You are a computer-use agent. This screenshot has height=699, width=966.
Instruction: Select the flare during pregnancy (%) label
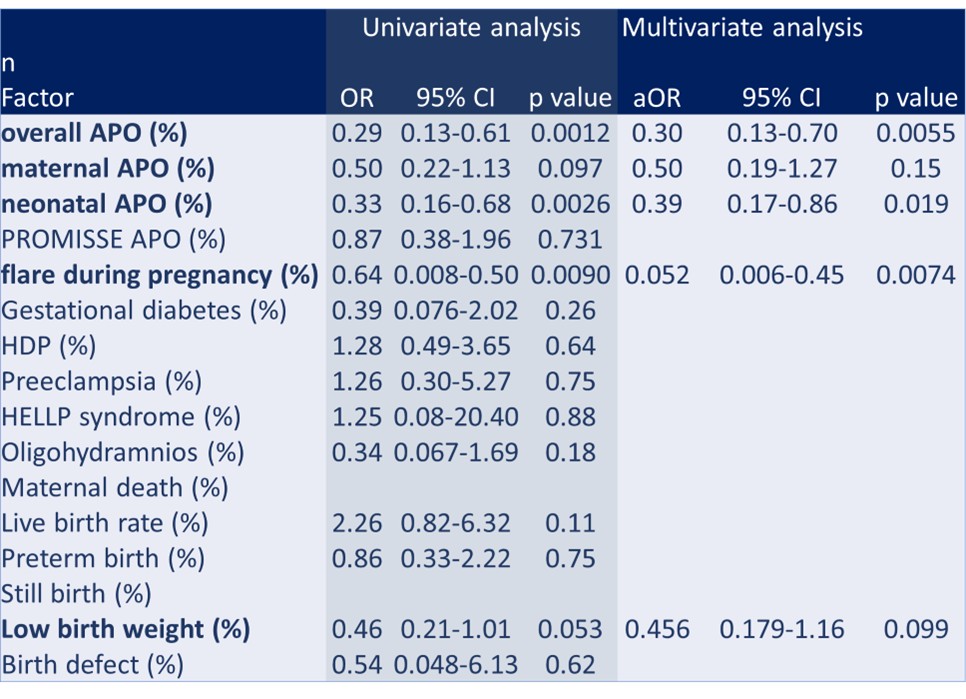tap(160, 275)
